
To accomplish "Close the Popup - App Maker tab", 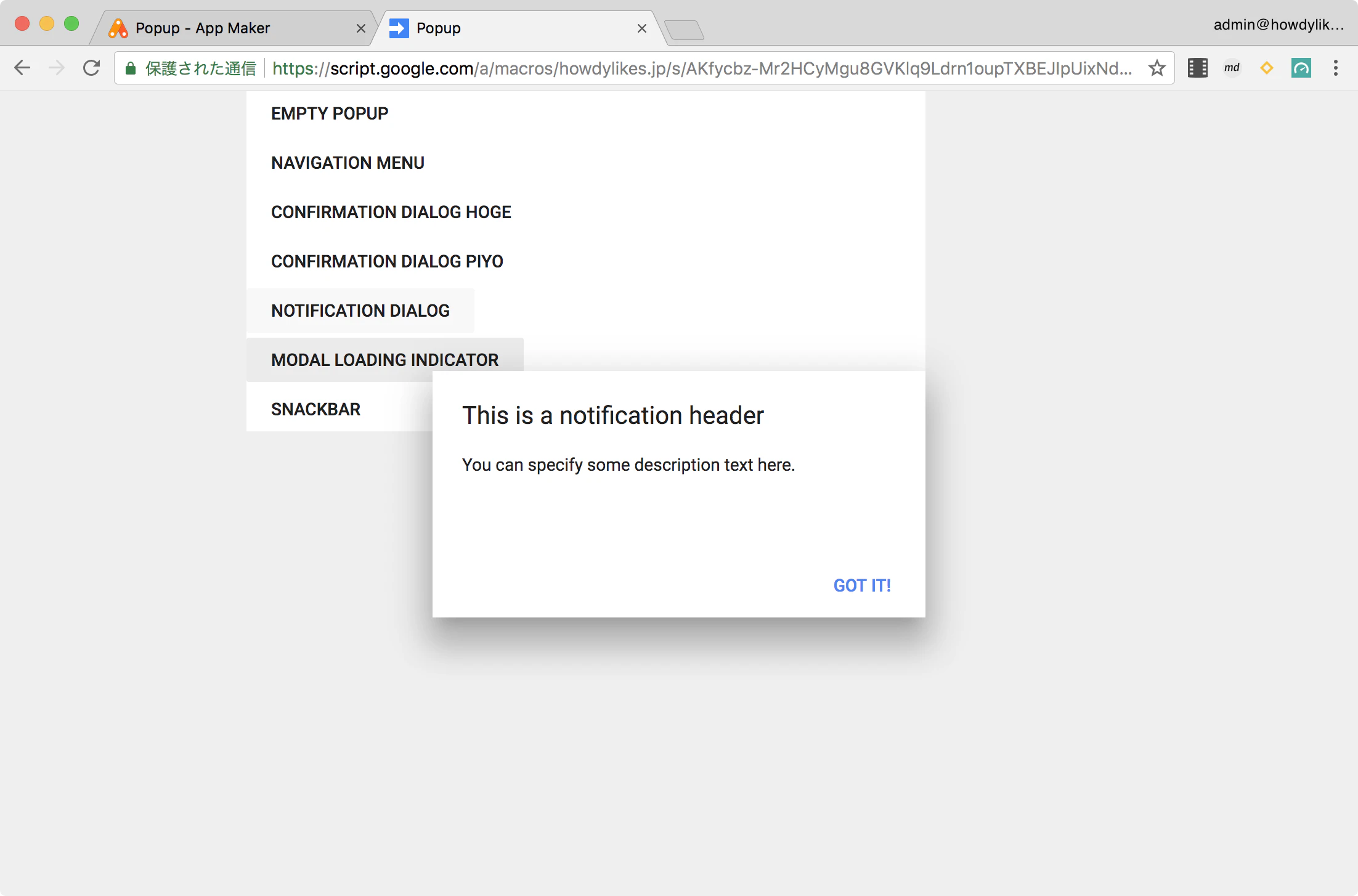I will coord(361,28).
